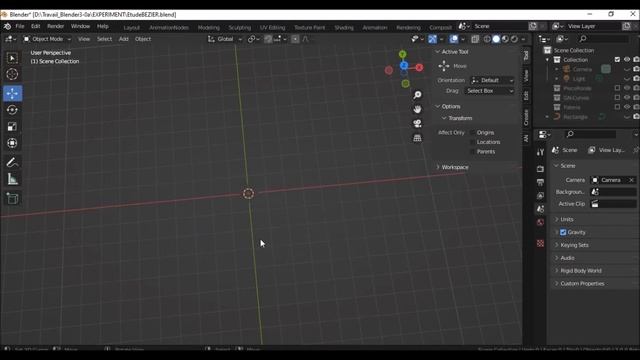Open the File menu

(x=20, y=27)
